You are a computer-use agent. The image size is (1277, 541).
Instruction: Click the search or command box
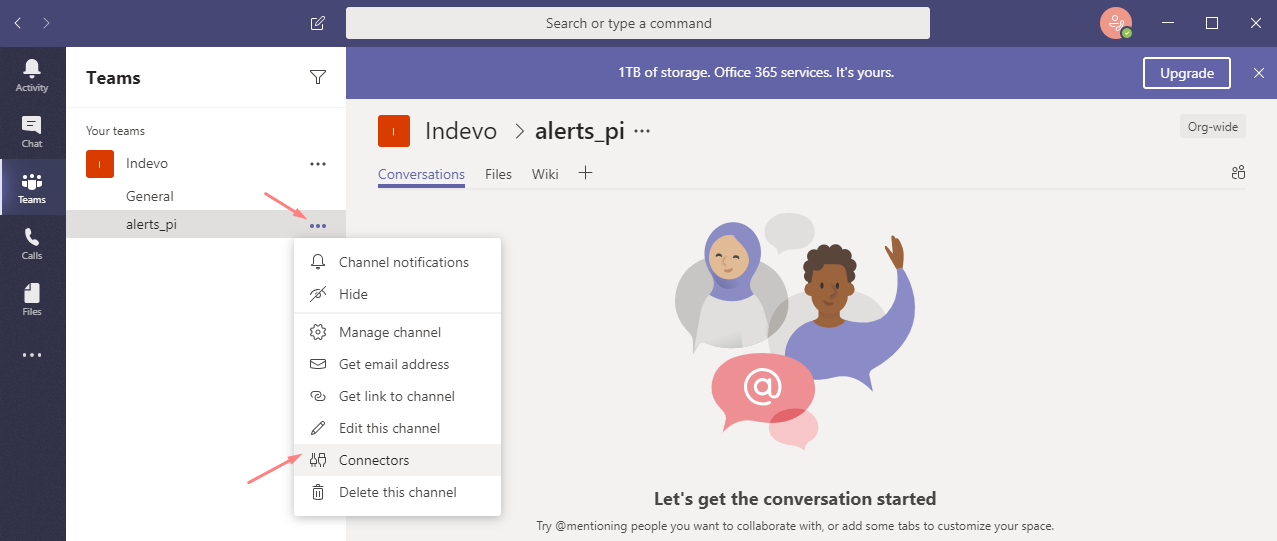637,23
